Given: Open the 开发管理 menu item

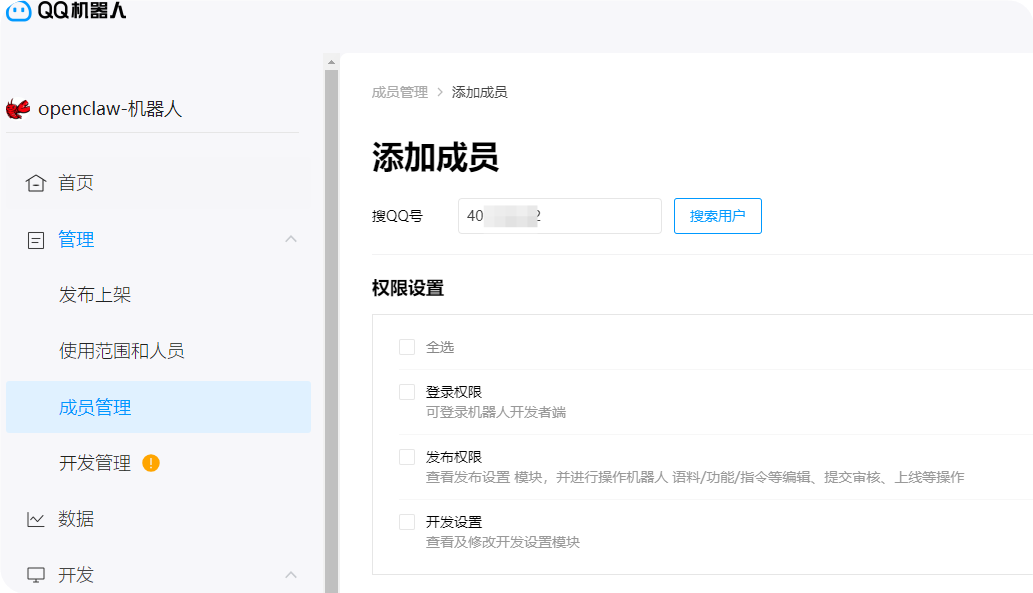Looking at the screenshot, I should point(94,463).
